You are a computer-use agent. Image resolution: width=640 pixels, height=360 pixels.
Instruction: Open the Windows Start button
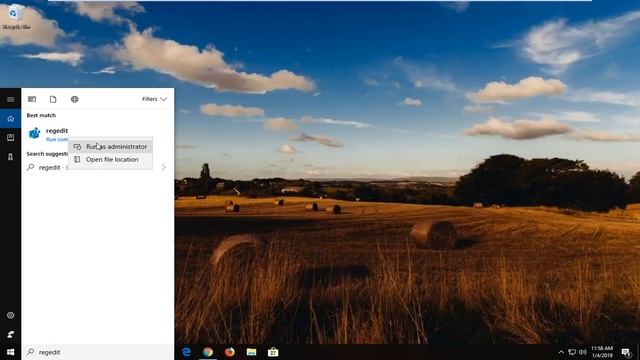[x=11, y=352]
